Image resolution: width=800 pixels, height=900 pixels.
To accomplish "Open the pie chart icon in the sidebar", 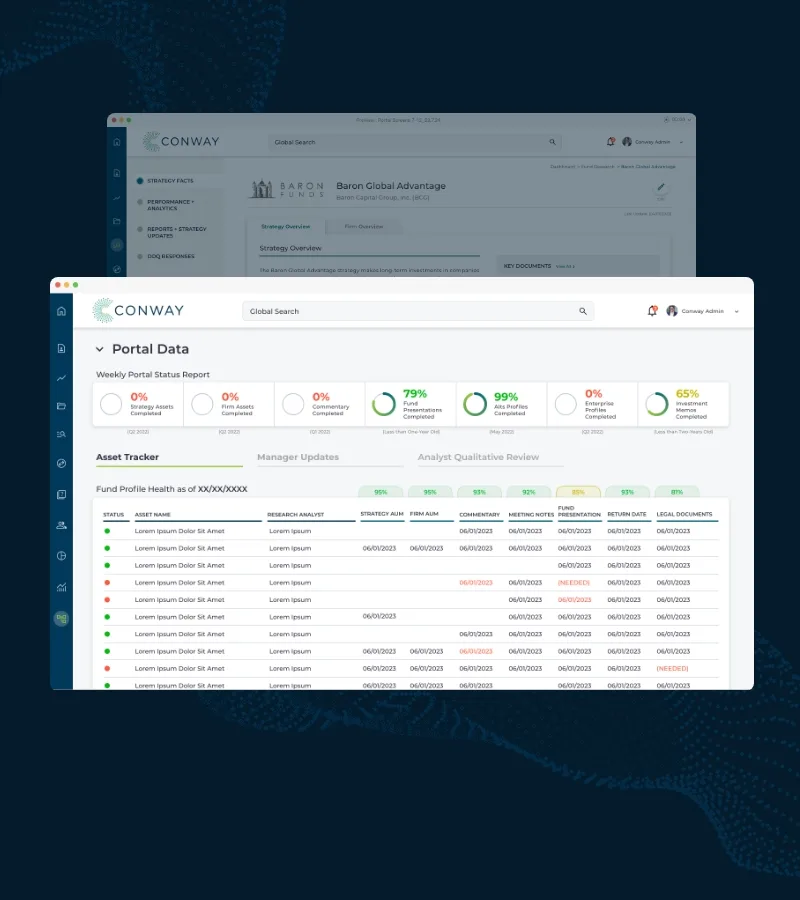I will 61,556.
